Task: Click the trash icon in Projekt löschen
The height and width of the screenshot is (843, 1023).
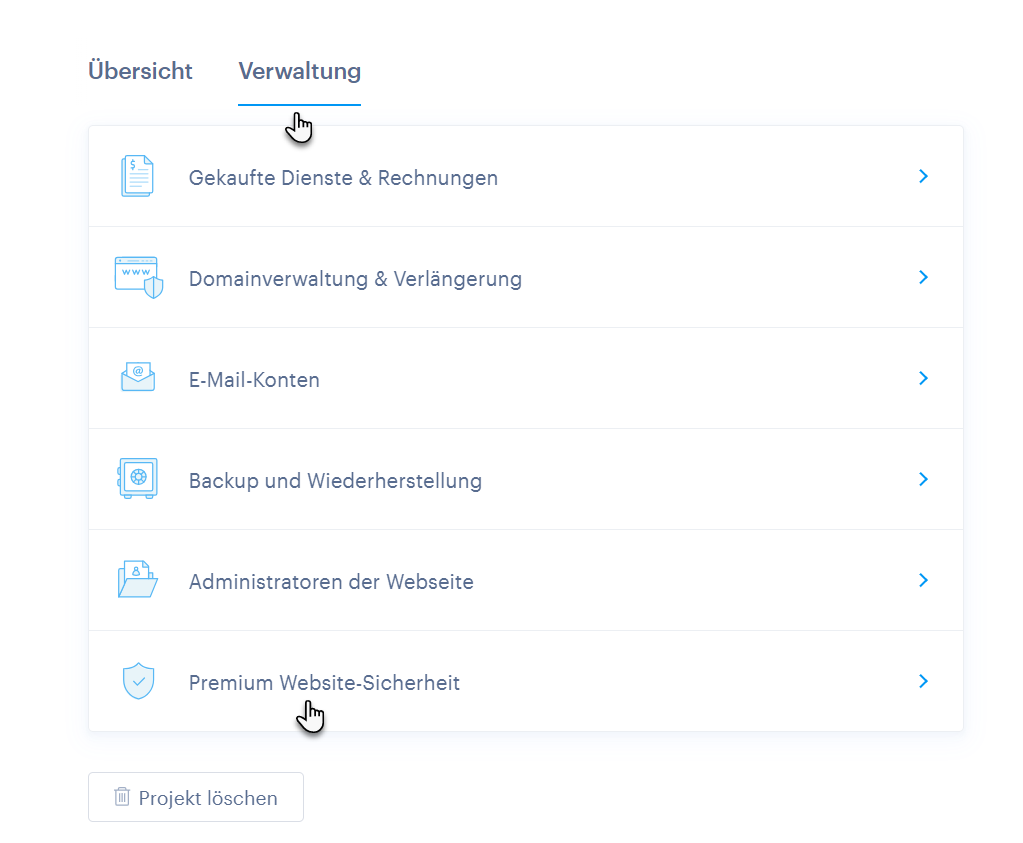Action: [x=122, y=797]
